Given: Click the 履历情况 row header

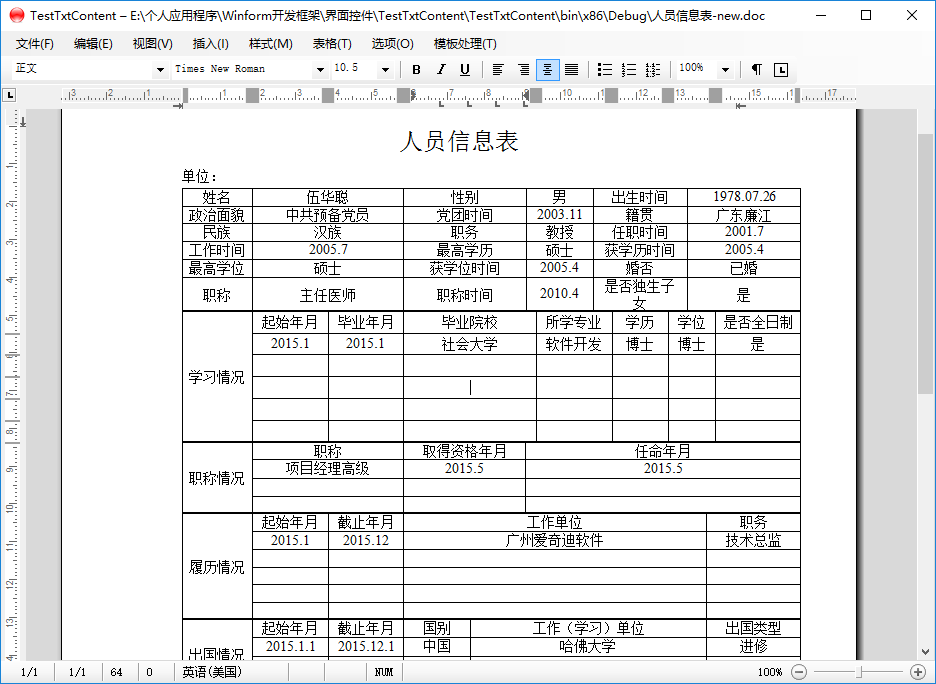Looking at the screenshot, I should tap(217, 567).
